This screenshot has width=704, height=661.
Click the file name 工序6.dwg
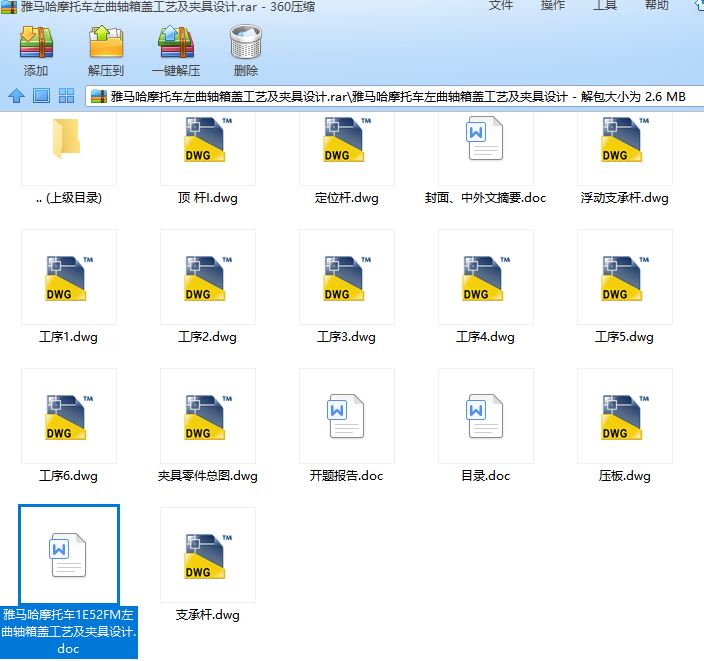68,476
